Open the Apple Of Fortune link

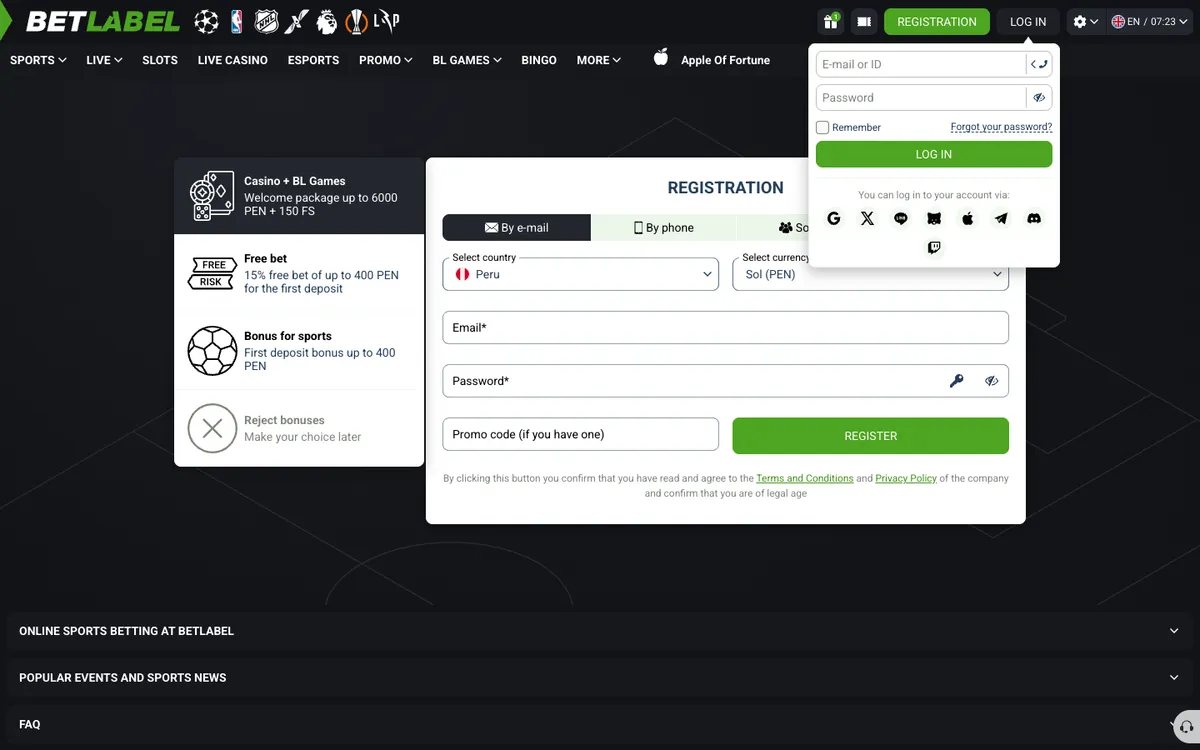click(x=725, y=60)
